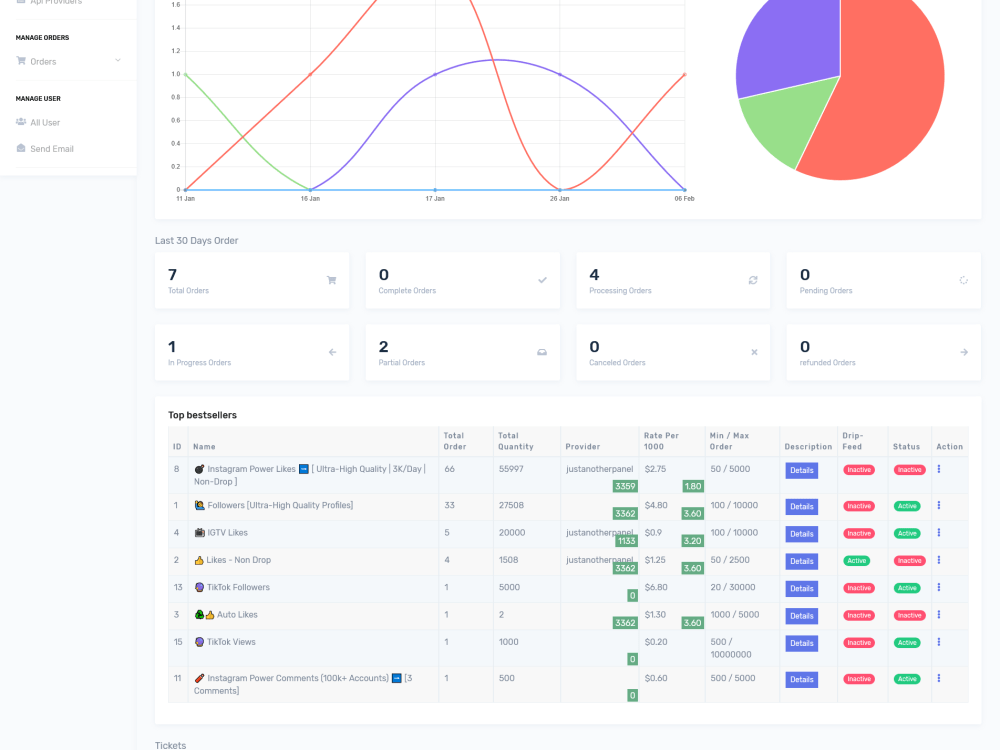Open action menu for Followers row

click(x=939, y=505)
